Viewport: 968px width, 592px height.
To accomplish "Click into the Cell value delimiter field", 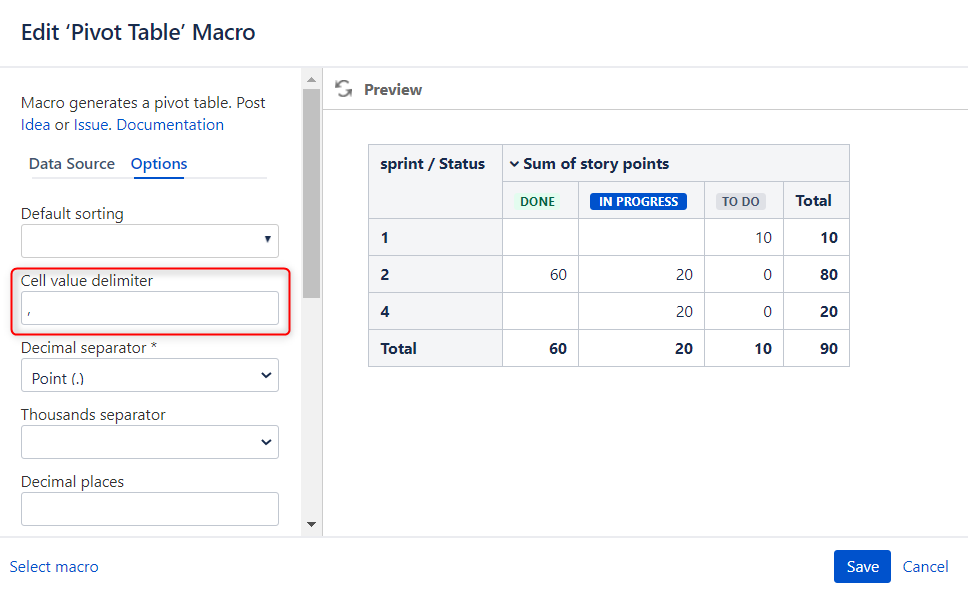I will pos(149,308).
